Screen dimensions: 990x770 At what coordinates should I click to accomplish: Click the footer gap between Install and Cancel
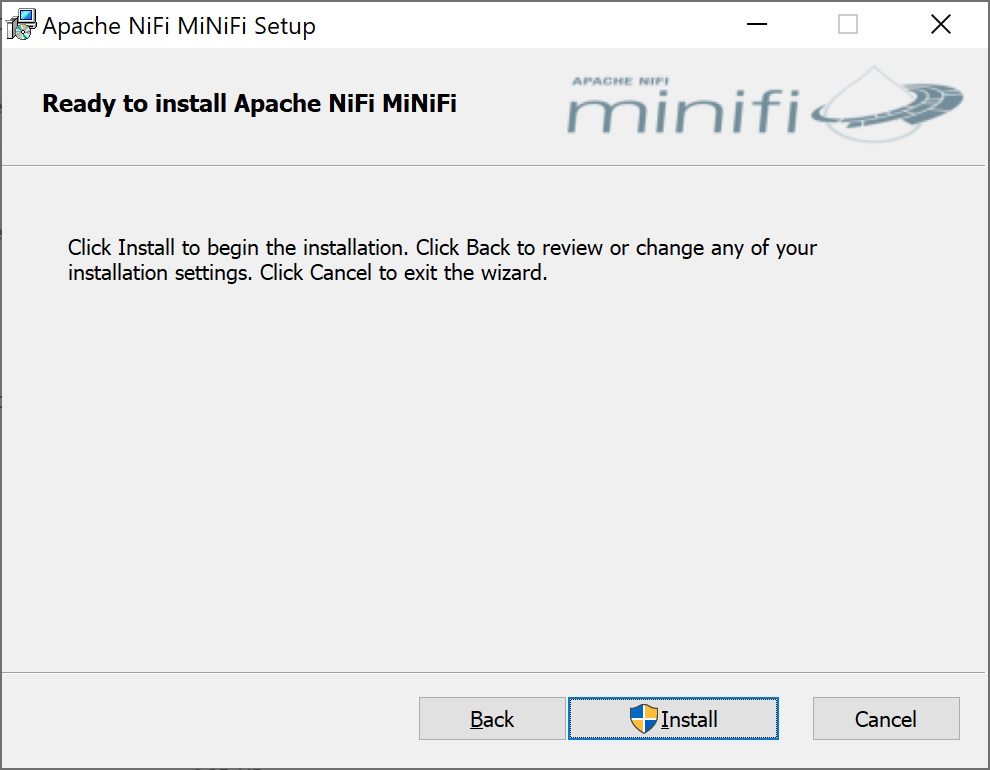click(x=796, y=719)
